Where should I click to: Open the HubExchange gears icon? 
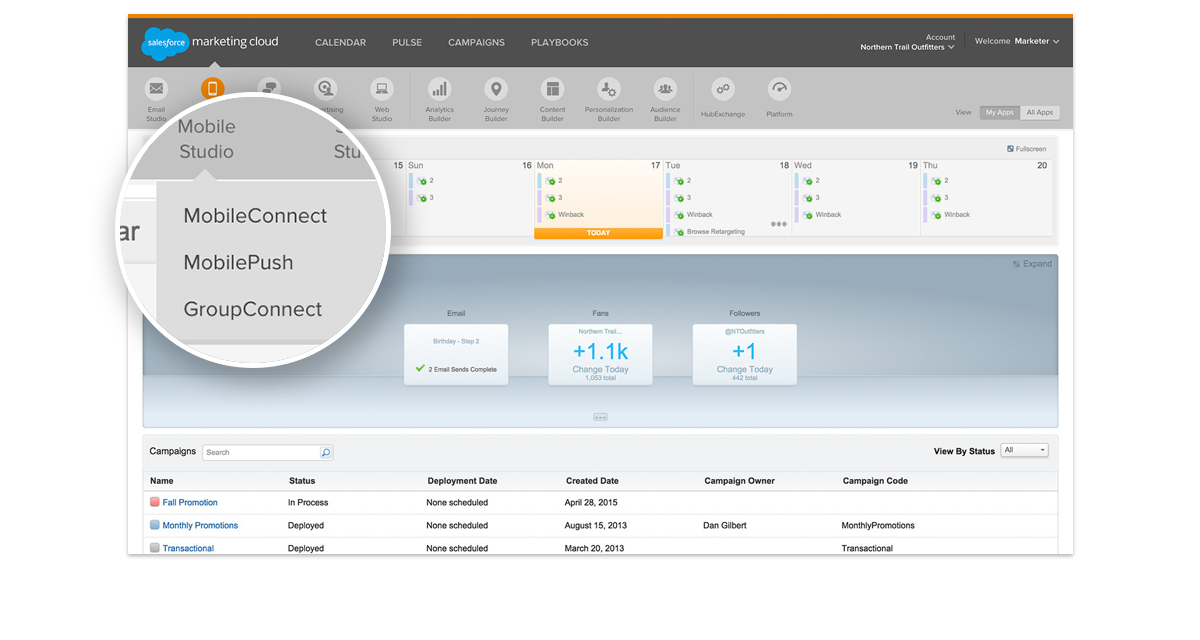click(x=723, y=88)
